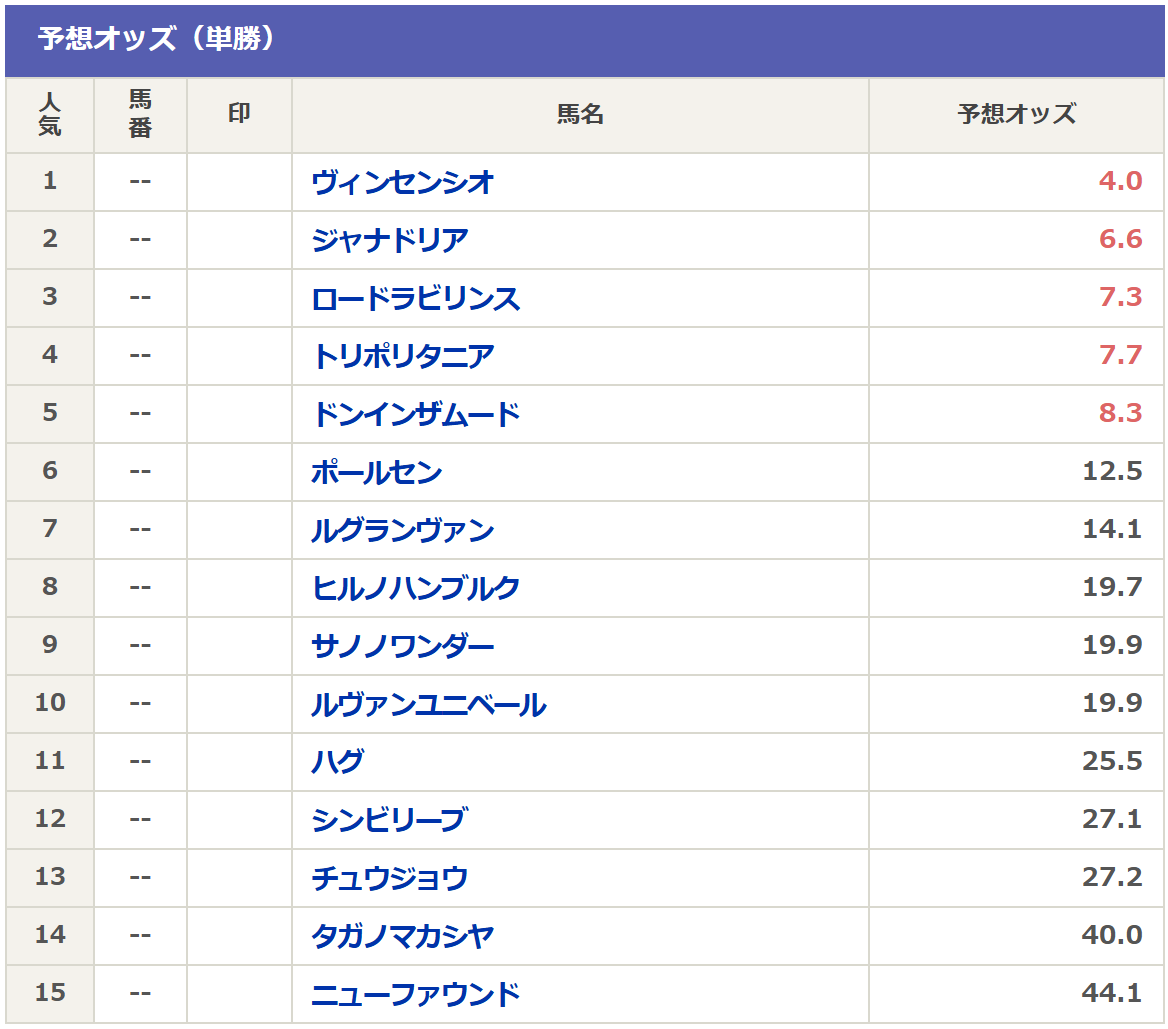This screenshot has height=1029, width=1168.
Task: Select odds value 44.1
Action: tap(1112, 993)
